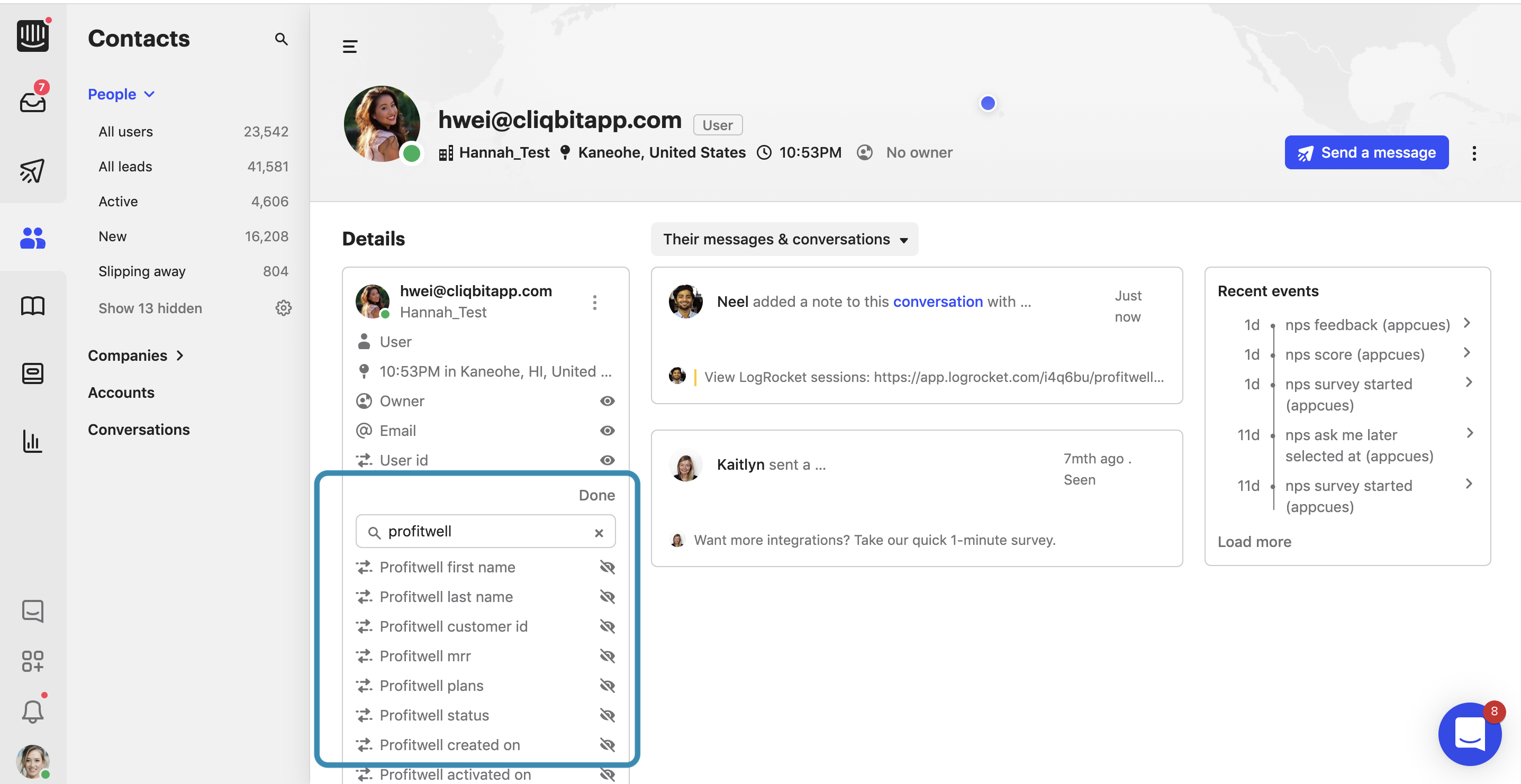Clear the profitwell search with X

pos(599,533)
